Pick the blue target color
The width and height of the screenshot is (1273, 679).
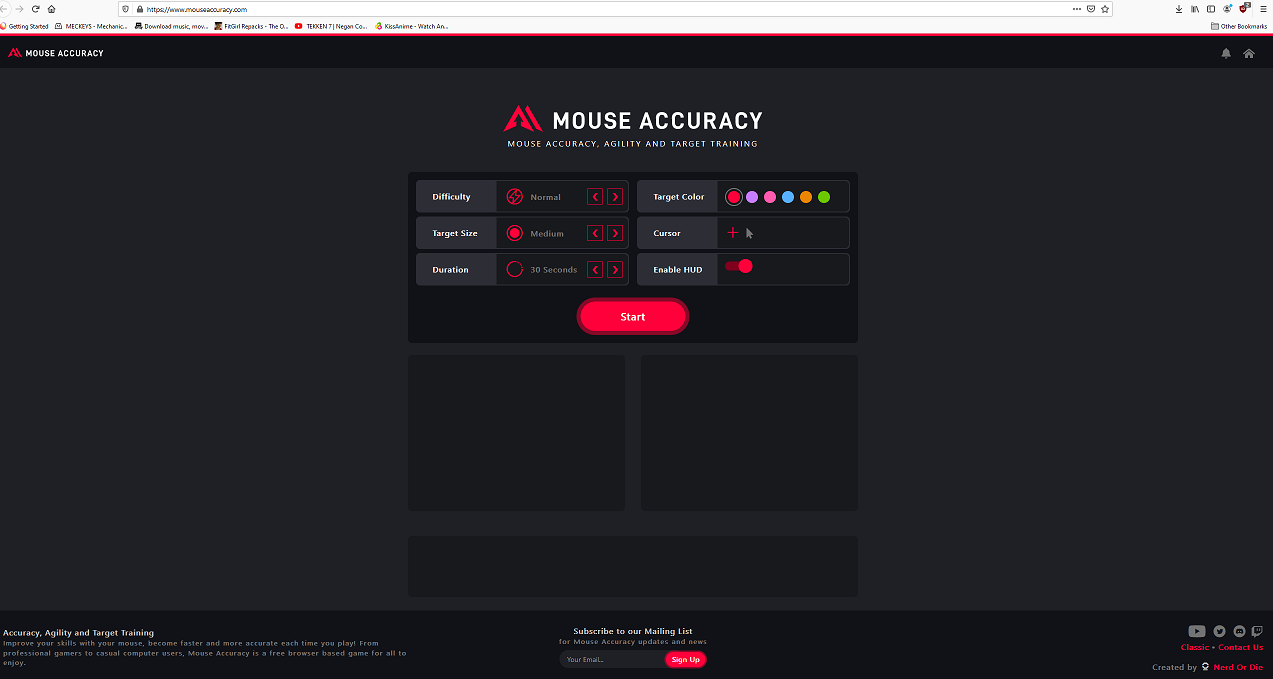788,197
